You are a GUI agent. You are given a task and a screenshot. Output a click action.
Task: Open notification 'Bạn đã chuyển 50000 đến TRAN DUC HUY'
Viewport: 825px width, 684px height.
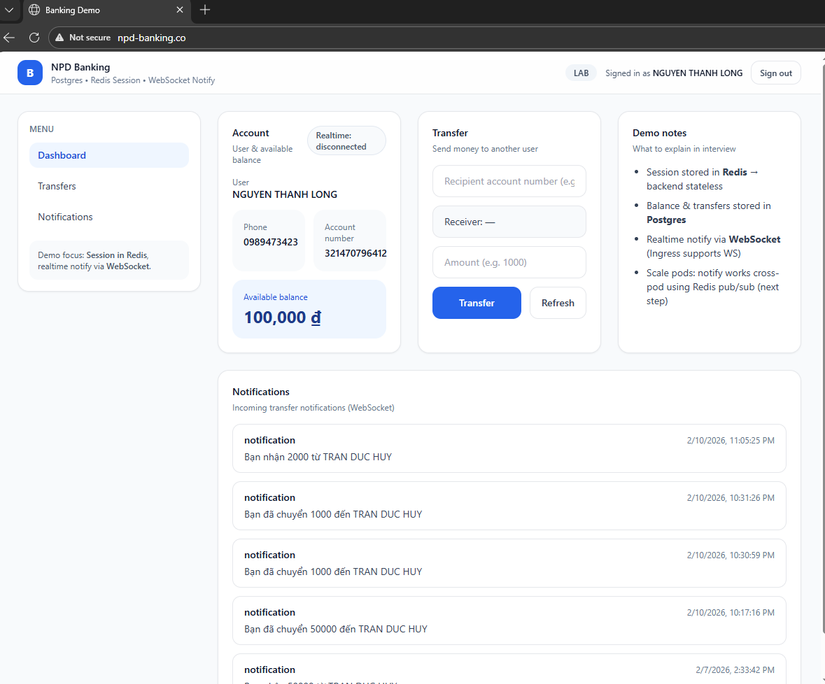(x=509, y=620)
